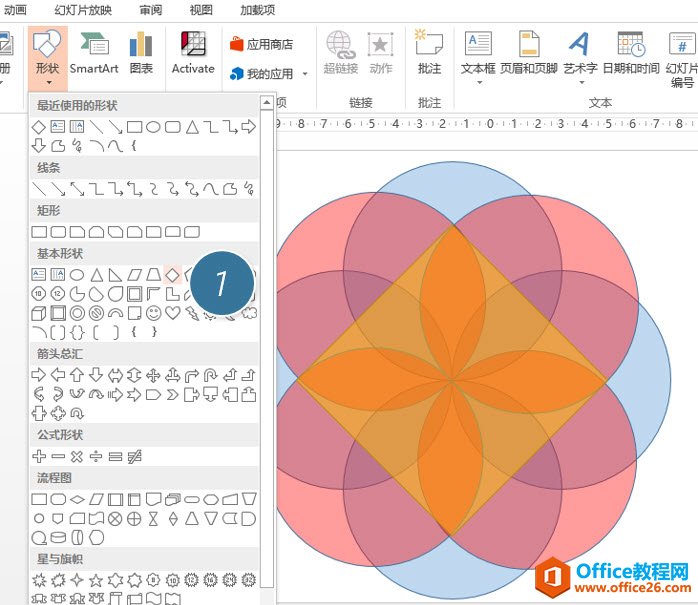The height and width of the screenshot is (605, 698).
Task: Pick the plain rectangle in 矩形 section
Action: [39, 232]
